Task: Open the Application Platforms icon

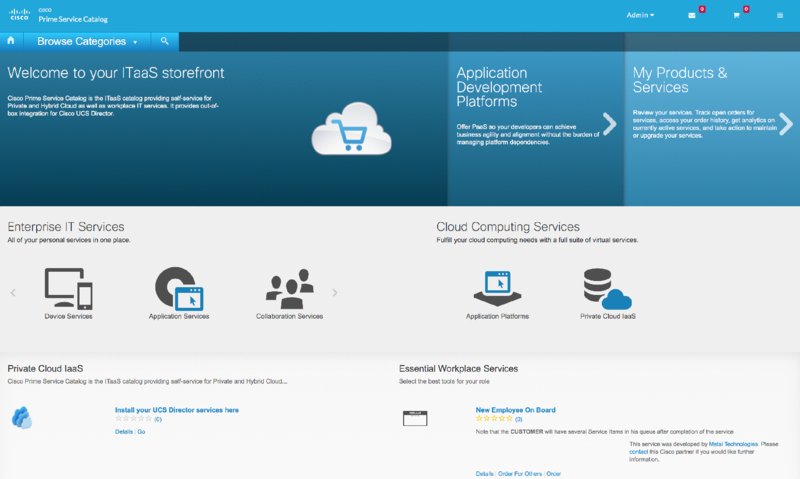Action: click(497, 288)
